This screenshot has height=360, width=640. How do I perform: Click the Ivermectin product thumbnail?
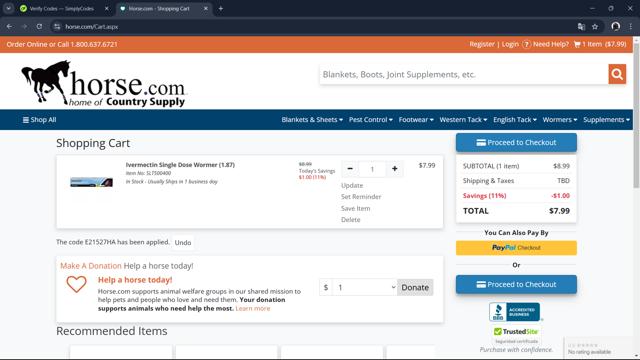point(91,182)
